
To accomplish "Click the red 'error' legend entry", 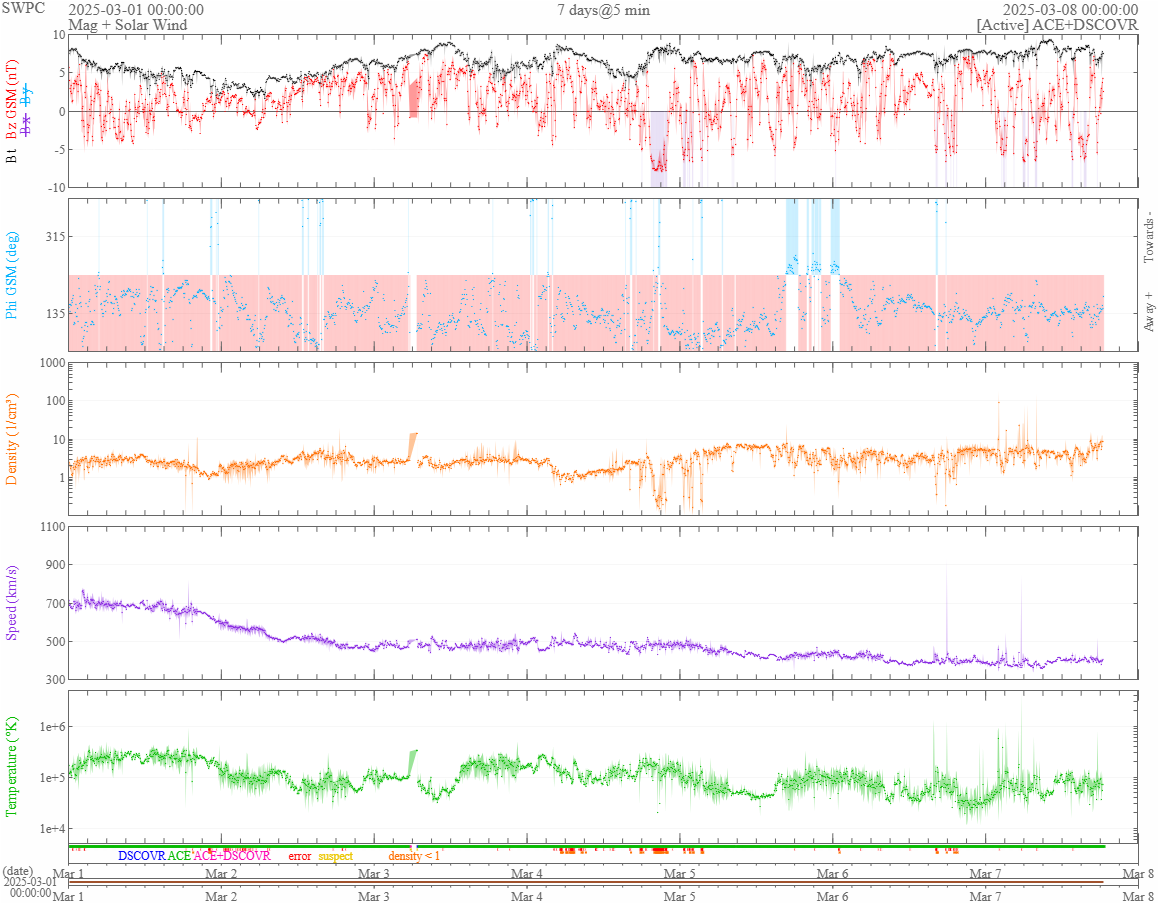I will point(300,856).
